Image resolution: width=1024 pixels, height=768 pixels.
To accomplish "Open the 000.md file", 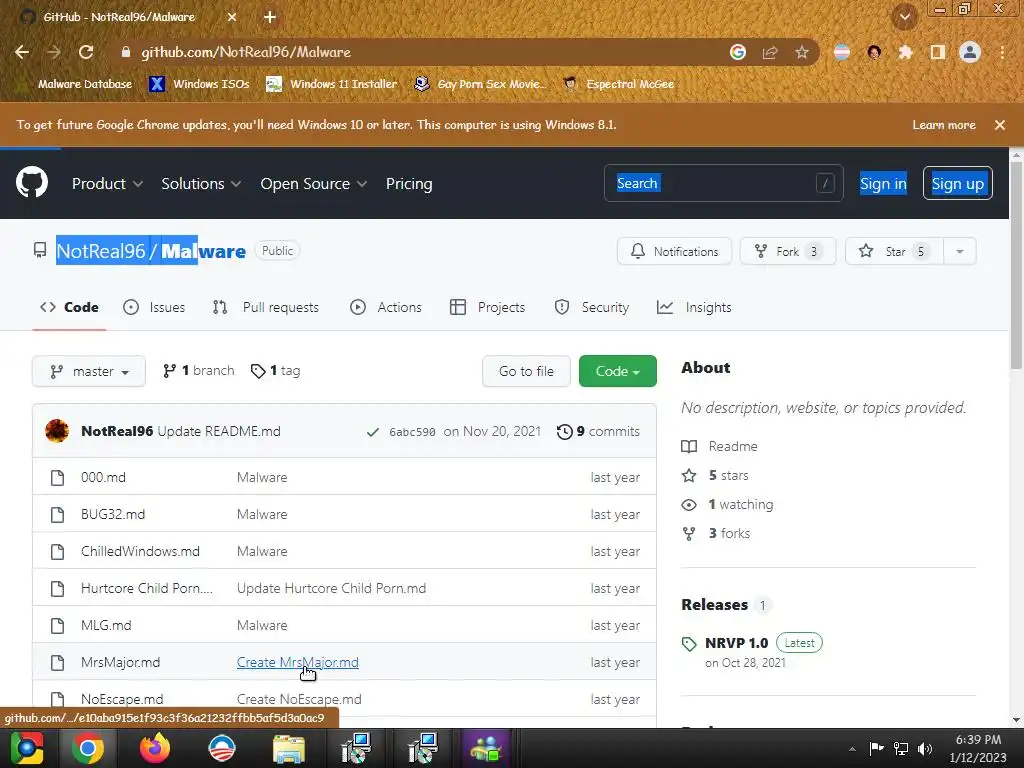I will 103,477.
